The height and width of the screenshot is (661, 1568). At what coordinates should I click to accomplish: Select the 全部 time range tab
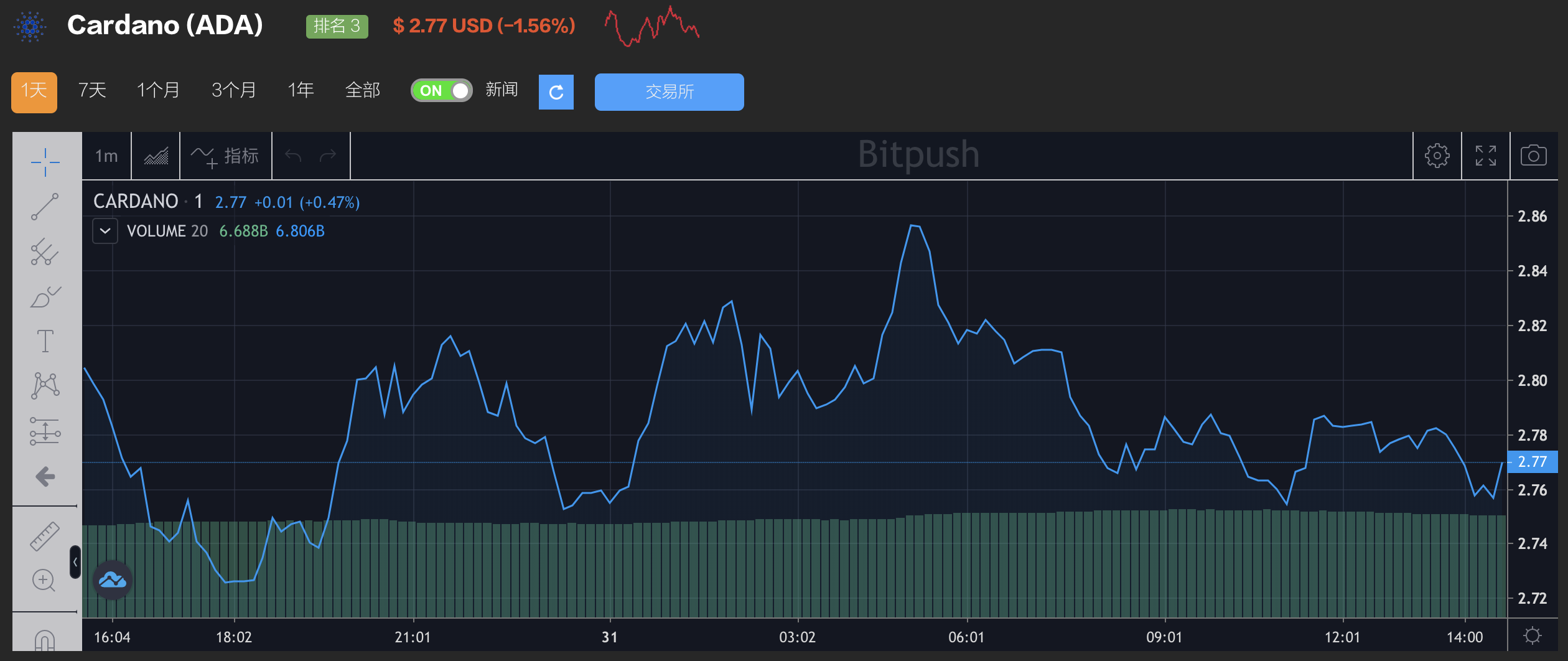click(363, 91)
